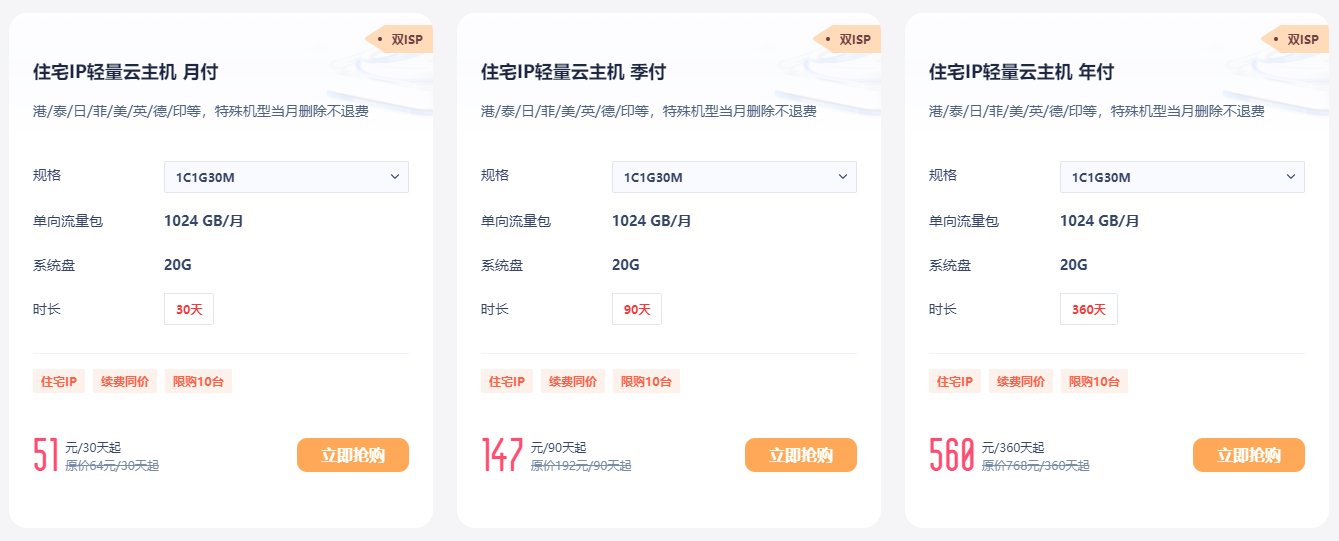Screen dimensions: 1339x541
Task: Click 立即抢购 for the 51元 monthly plan
Action: point(353,455)
